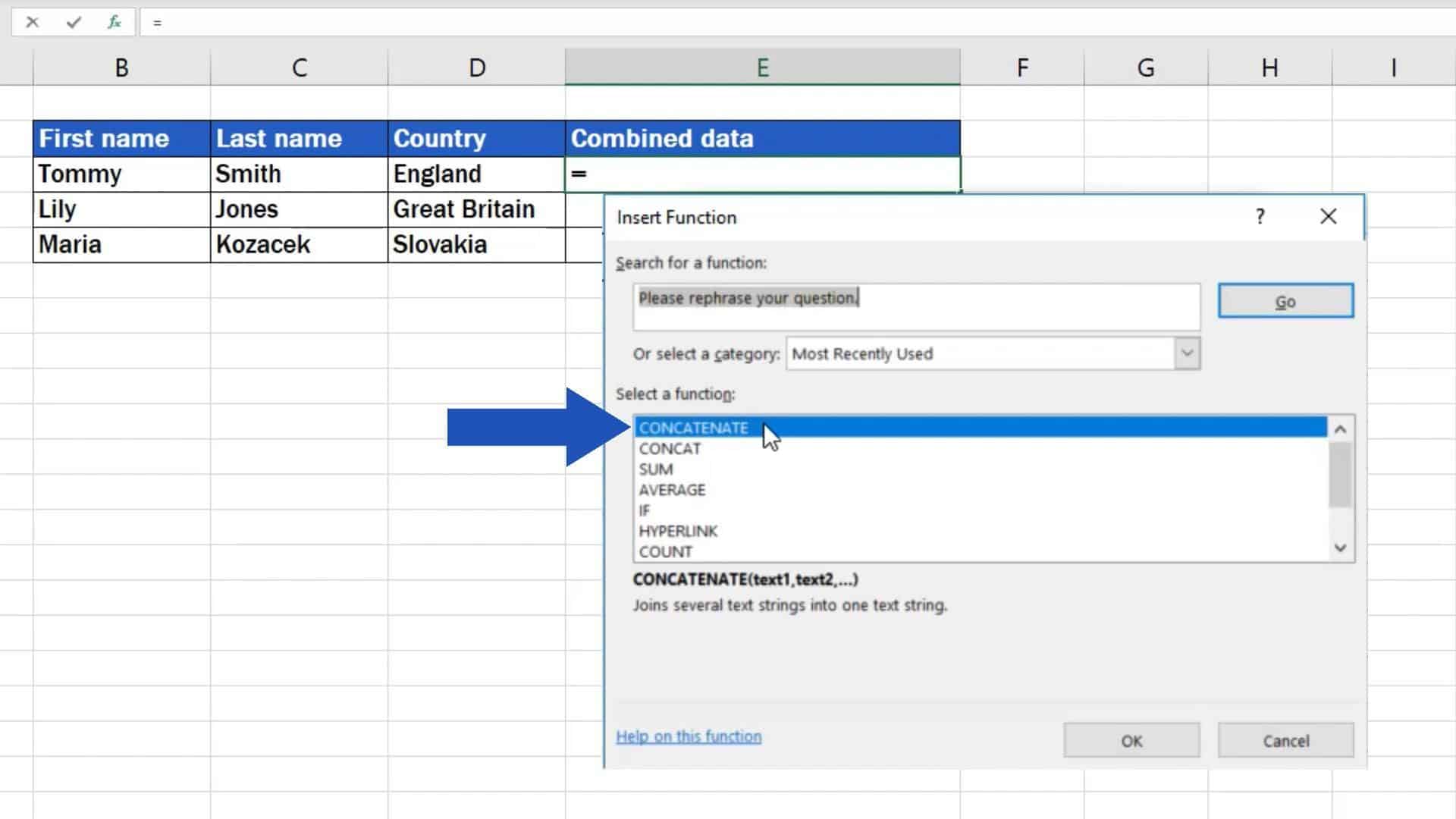Click the cell containing Great Britain

point(475,209)
